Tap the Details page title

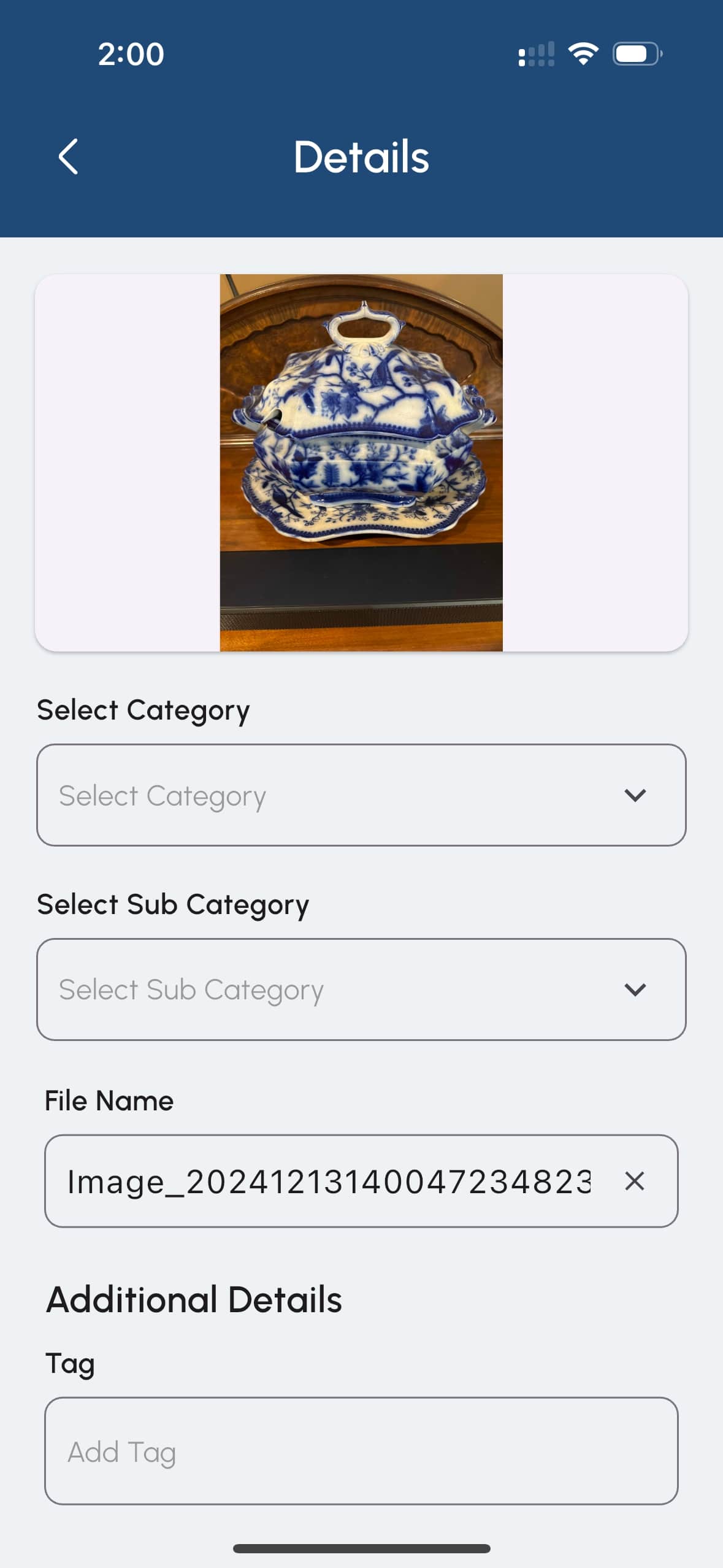pos(361,157)
